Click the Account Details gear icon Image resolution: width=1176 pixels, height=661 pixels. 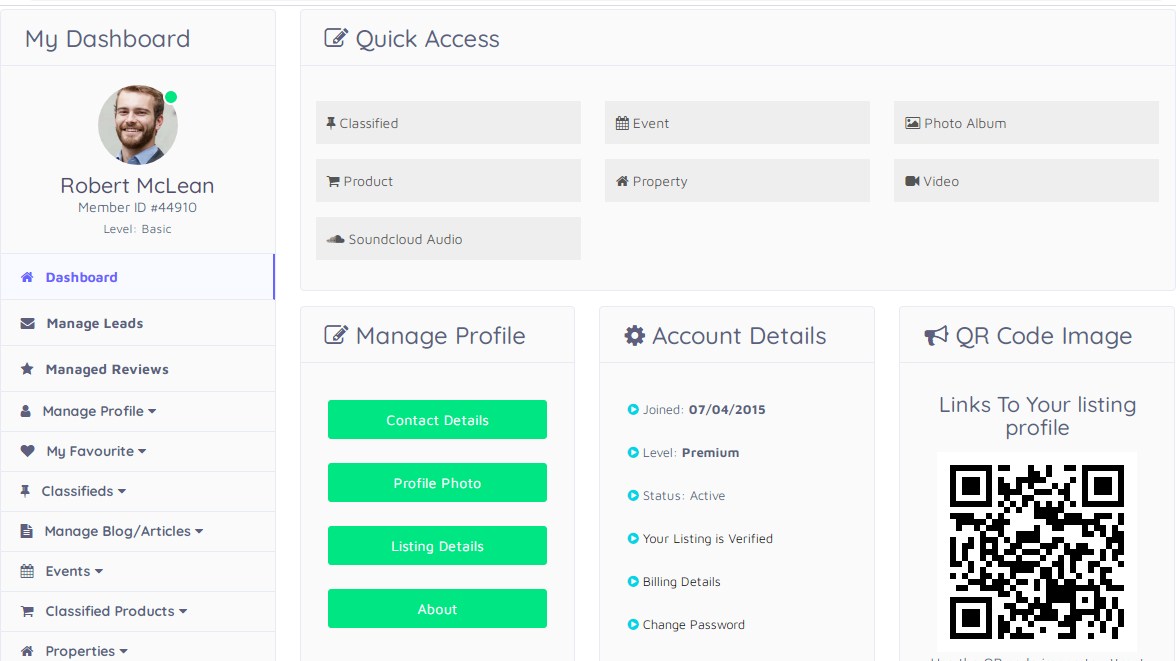(634, 335)
